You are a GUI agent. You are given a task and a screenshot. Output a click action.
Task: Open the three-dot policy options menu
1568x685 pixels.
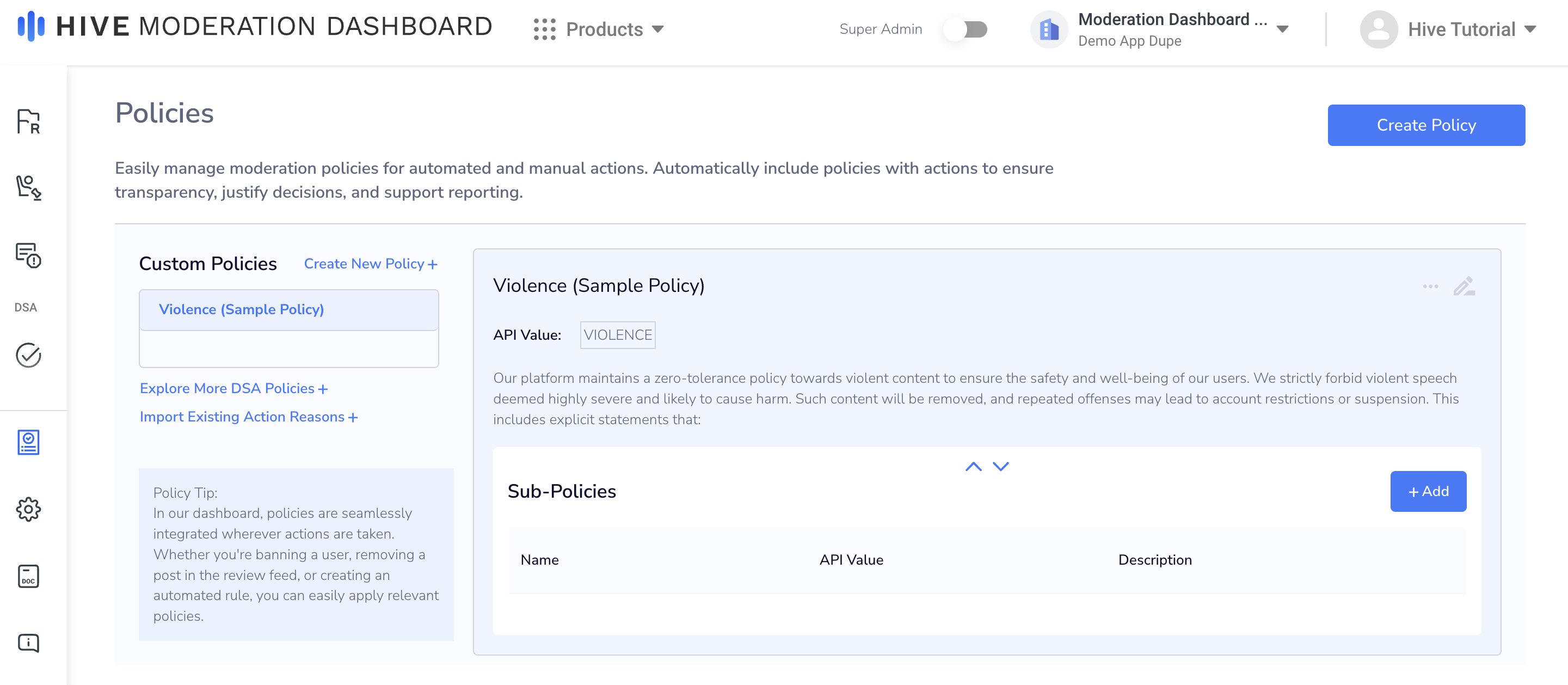point(1430,286)
